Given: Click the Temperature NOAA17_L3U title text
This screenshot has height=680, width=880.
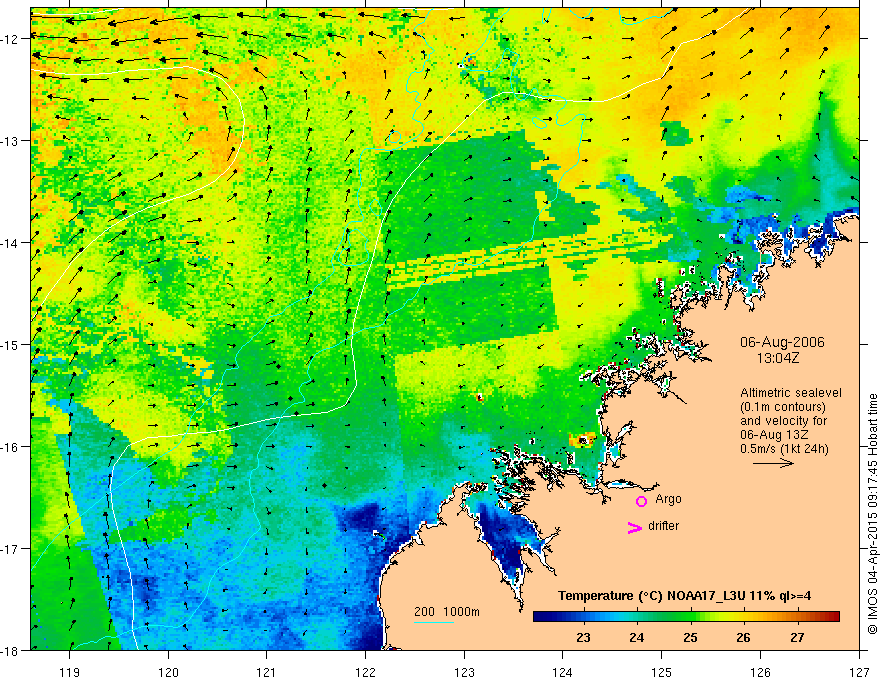Looking at the screenshot, I should click(684, 596).
